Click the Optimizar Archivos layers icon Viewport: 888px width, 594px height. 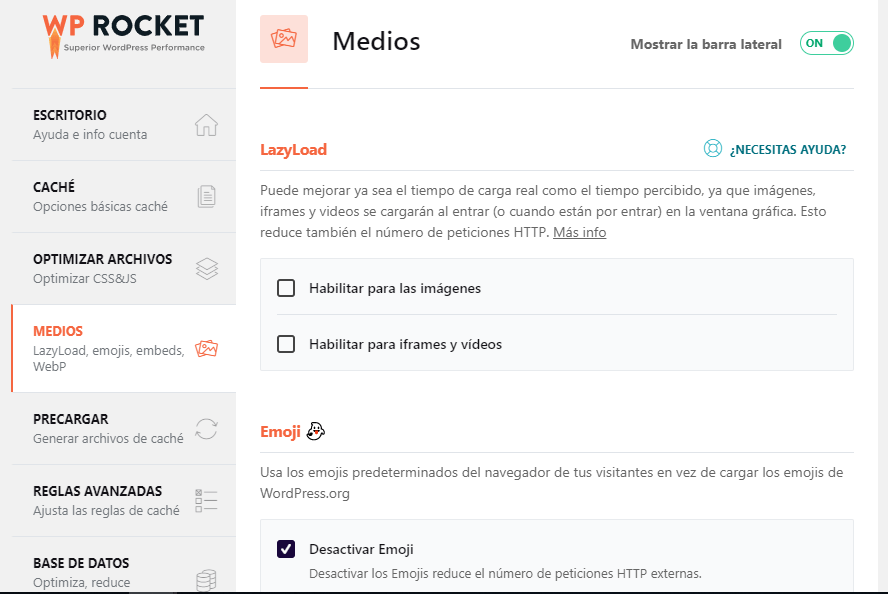pyautogui.click(x=207, y=268)
